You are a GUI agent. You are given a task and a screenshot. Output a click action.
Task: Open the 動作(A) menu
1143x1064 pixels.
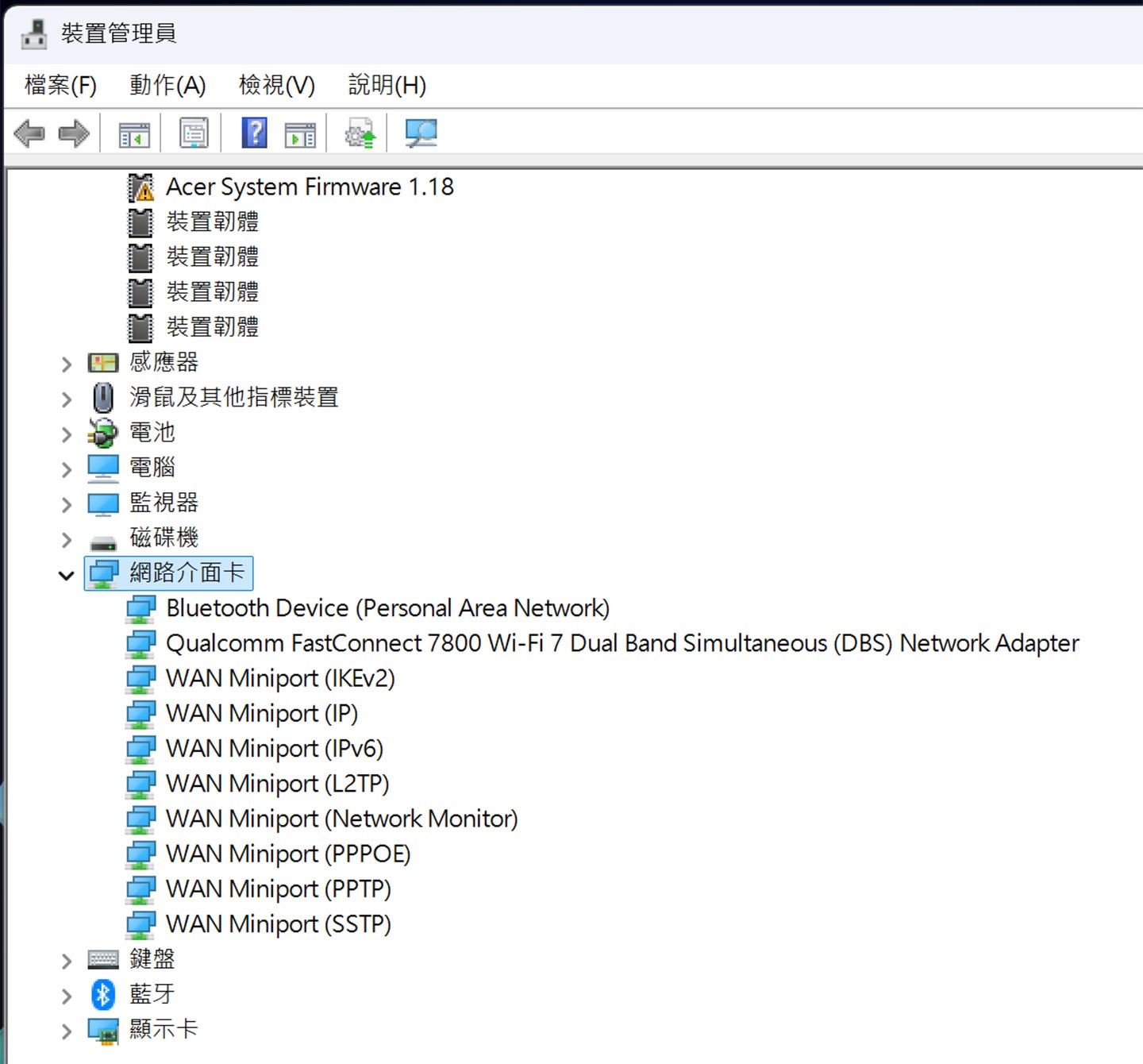pyautogui.click(x=167, y=85)
